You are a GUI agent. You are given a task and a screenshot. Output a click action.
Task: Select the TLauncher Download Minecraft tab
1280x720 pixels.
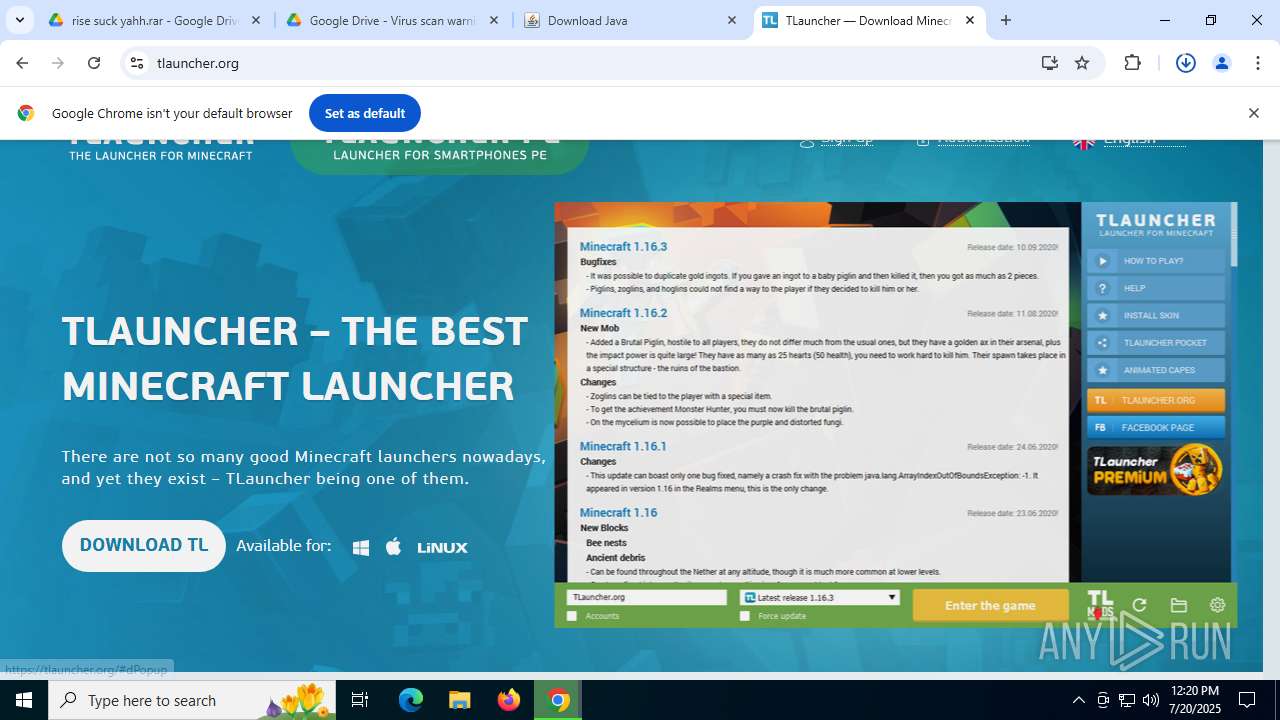click(868, 20)
